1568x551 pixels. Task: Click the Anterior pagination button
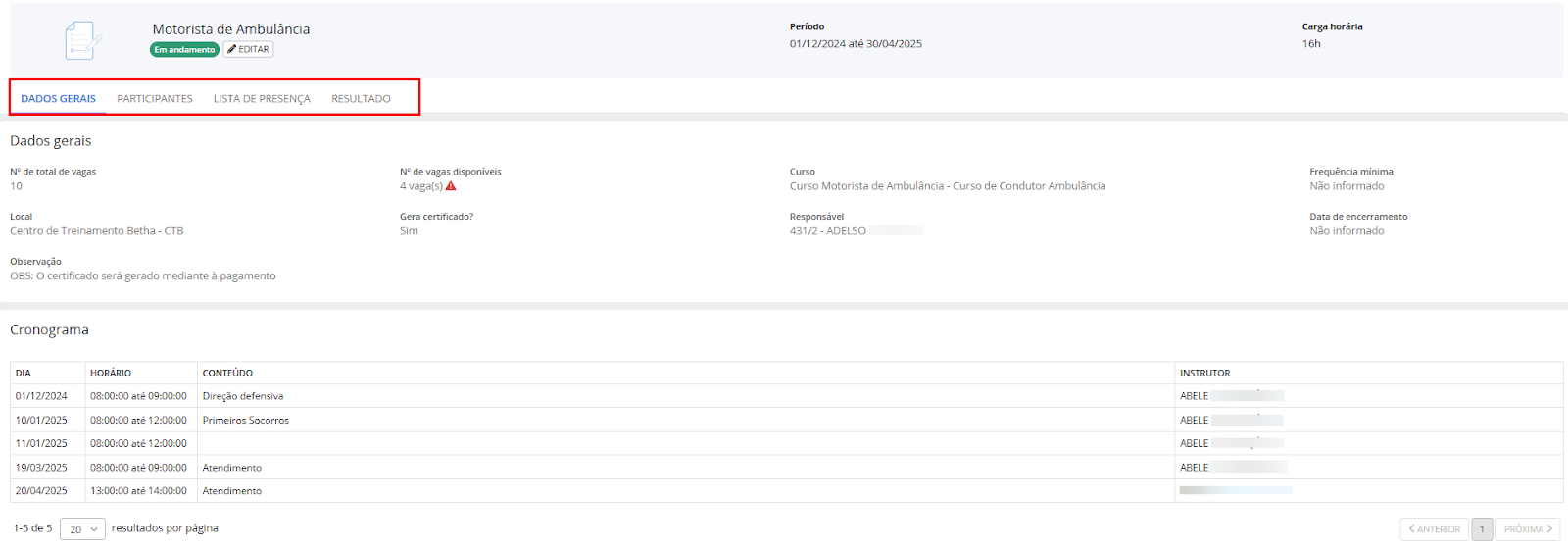[x=1434, y=529]
